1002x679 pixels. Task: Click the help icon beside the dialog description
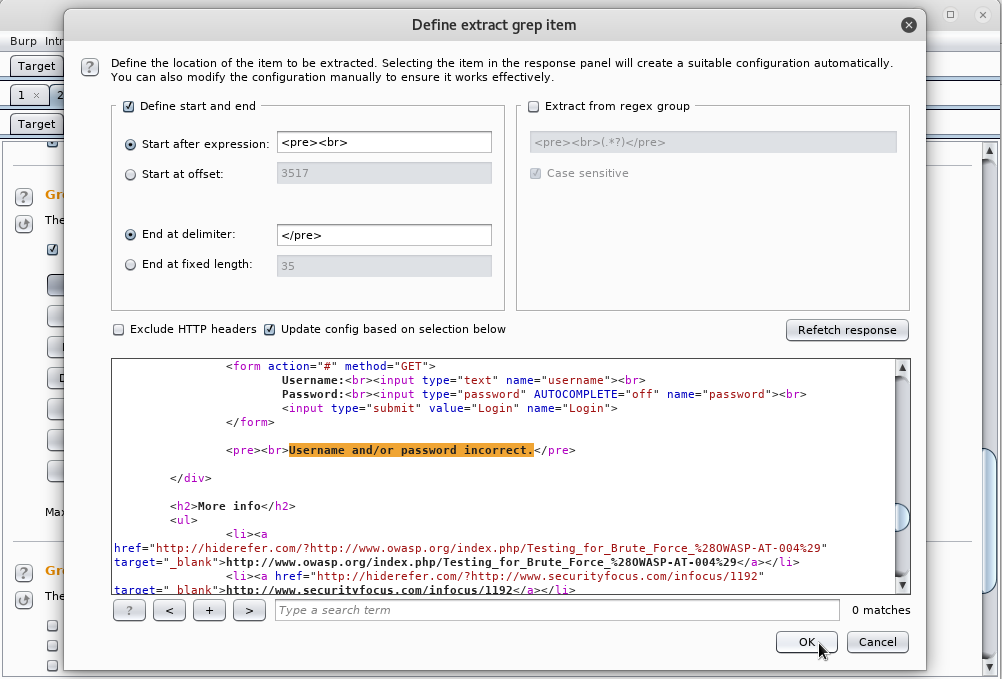tap(89, 67)
